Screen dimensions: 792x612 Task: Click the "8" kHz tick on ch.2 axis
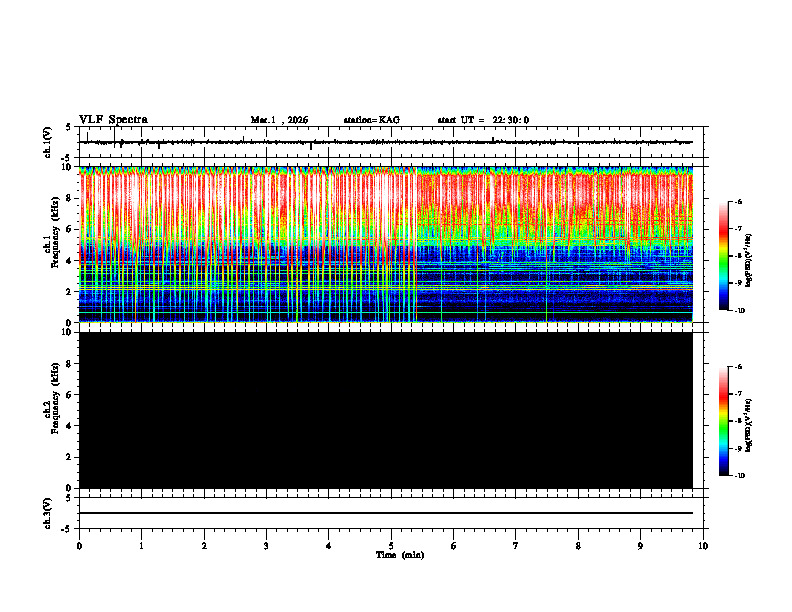70,364
